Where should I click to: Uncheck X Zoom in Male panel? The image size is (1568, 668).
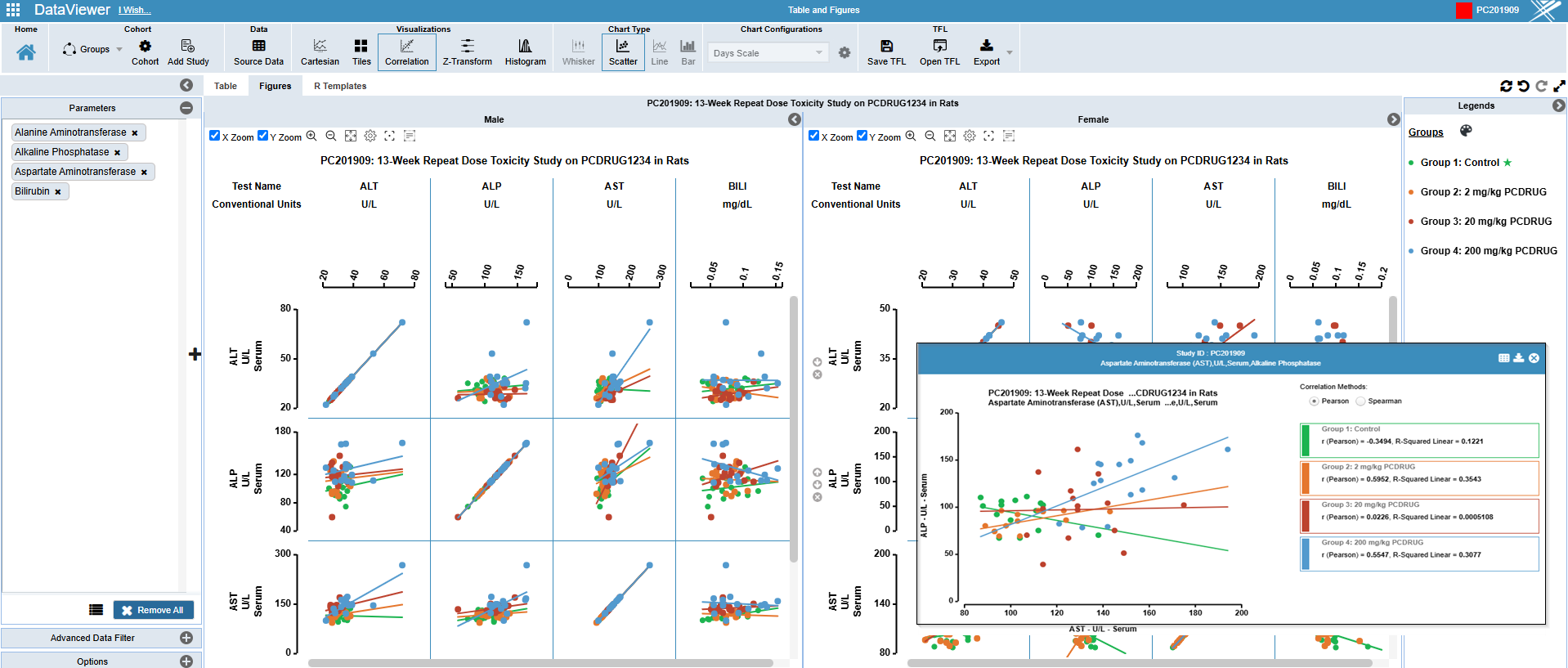coord(215,136)
